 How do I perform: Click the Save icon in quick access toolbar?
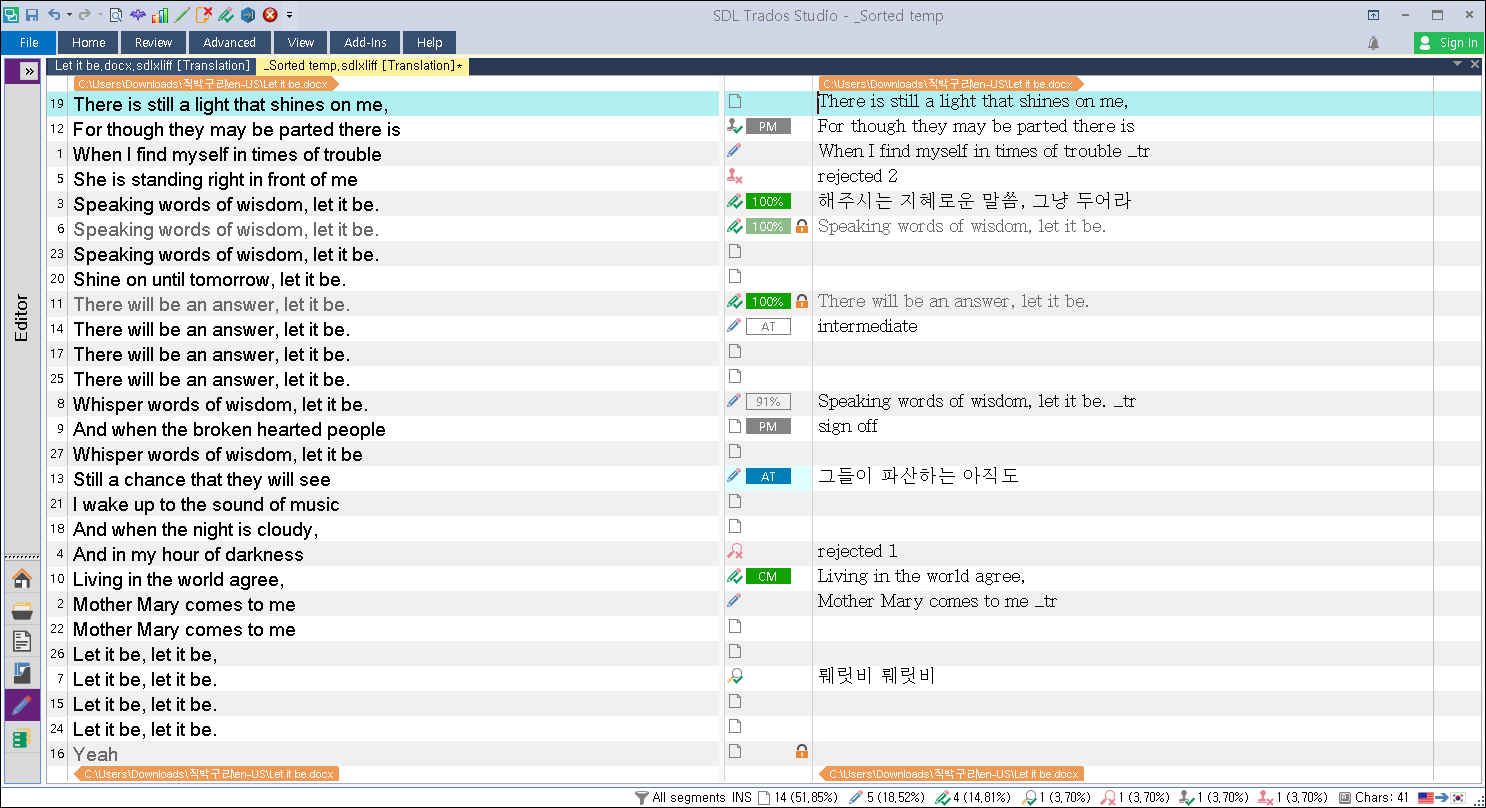(x=32, y=15)
